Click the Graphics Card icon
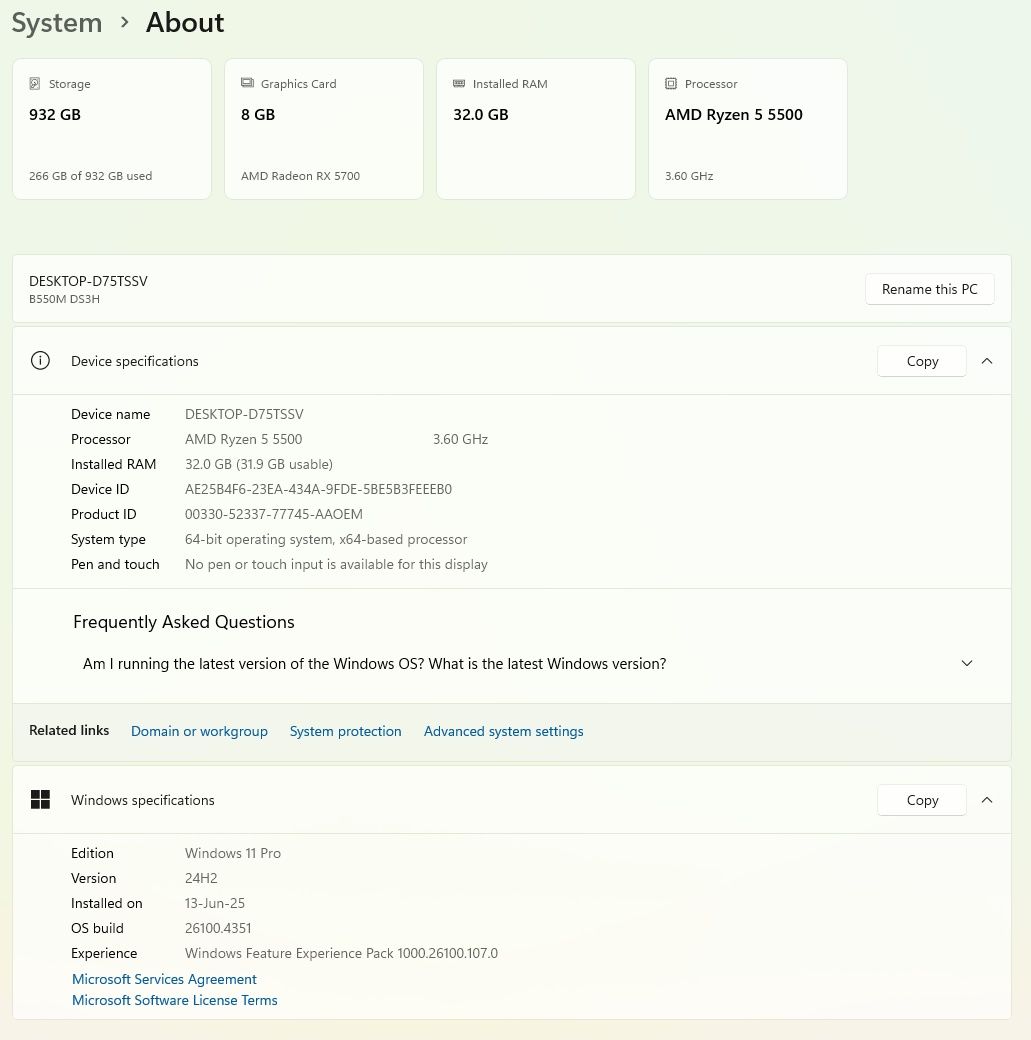This screenshot has height=1040, width=1031. [247, 83]
